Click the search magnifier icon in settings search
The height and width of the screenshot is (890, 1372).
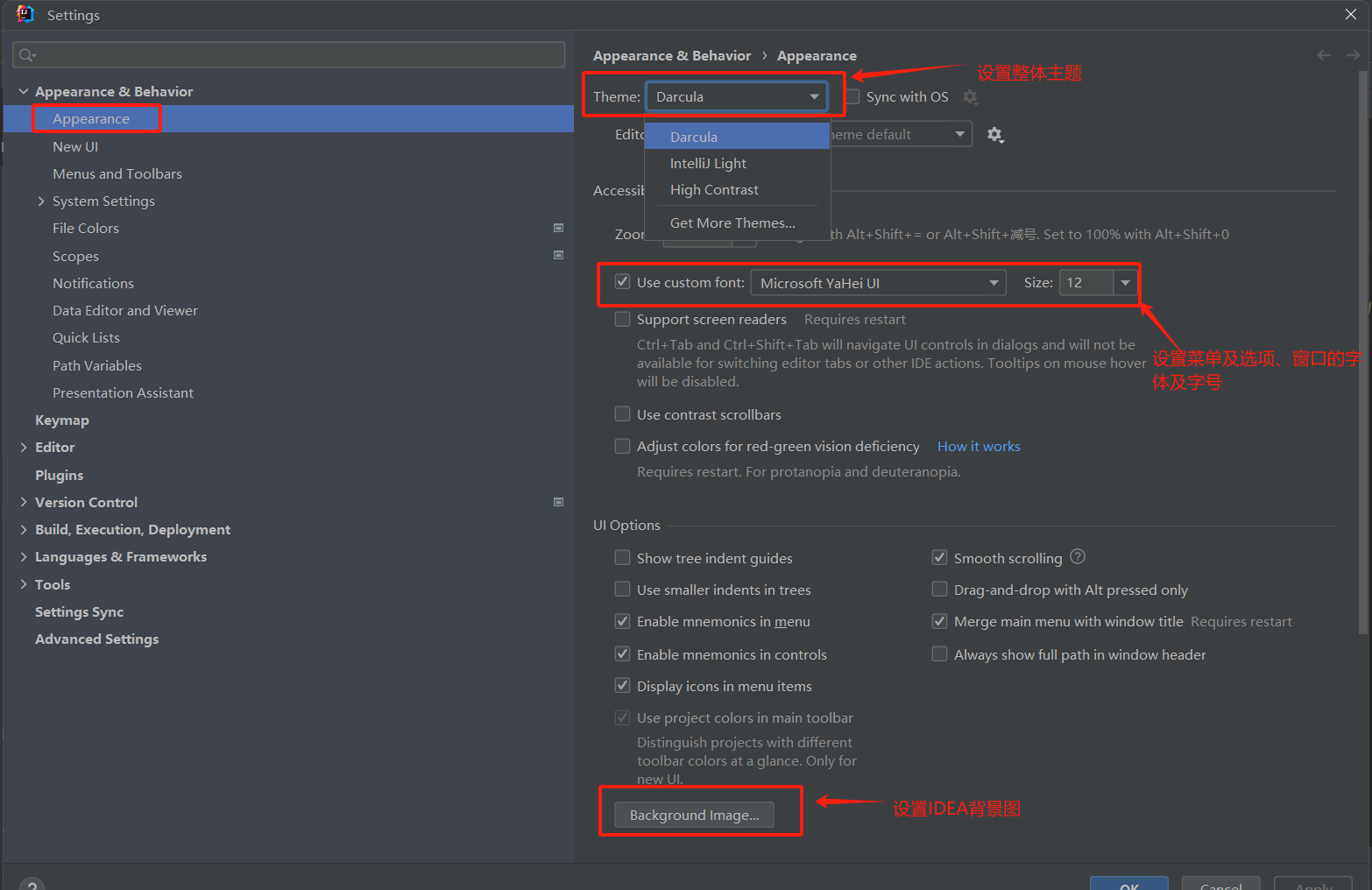(x=27, y=55)
